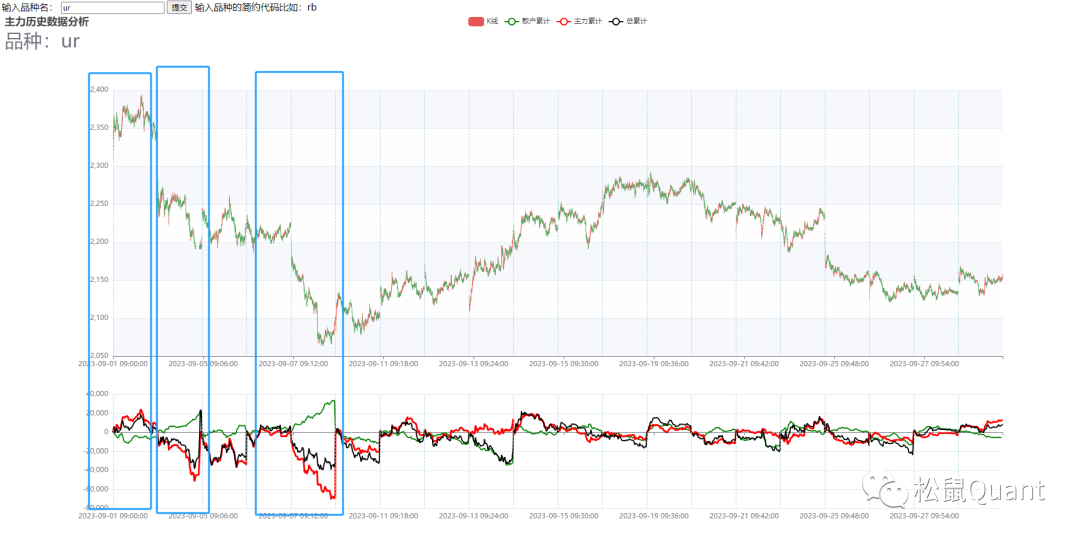The image size is (1080, 540).
Task: Click the 40,000 label on lower chart axis
Action: click(x=97, y=394)
